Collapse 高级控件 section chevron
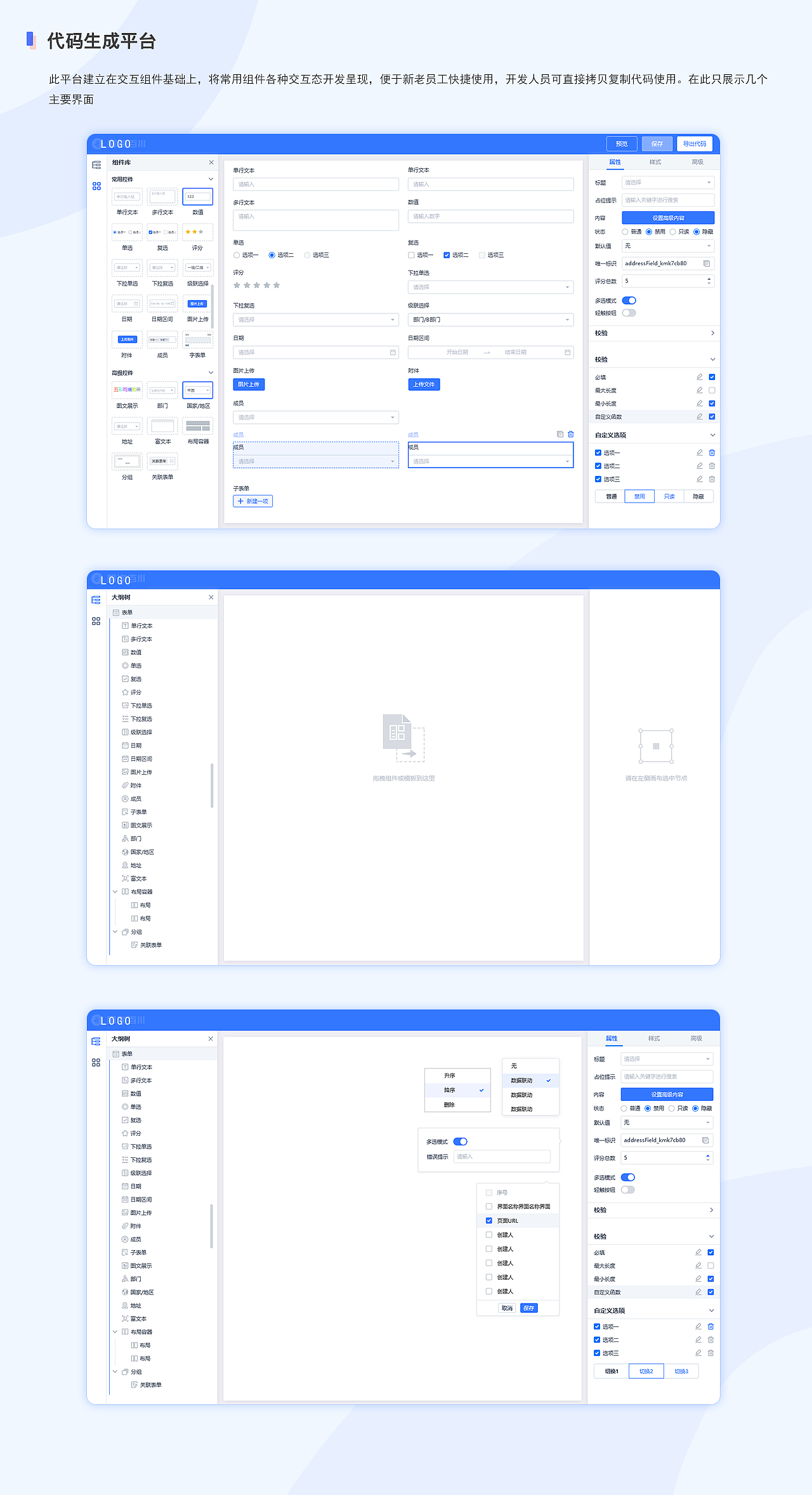 pyautogui.click(x=211, y=372)
